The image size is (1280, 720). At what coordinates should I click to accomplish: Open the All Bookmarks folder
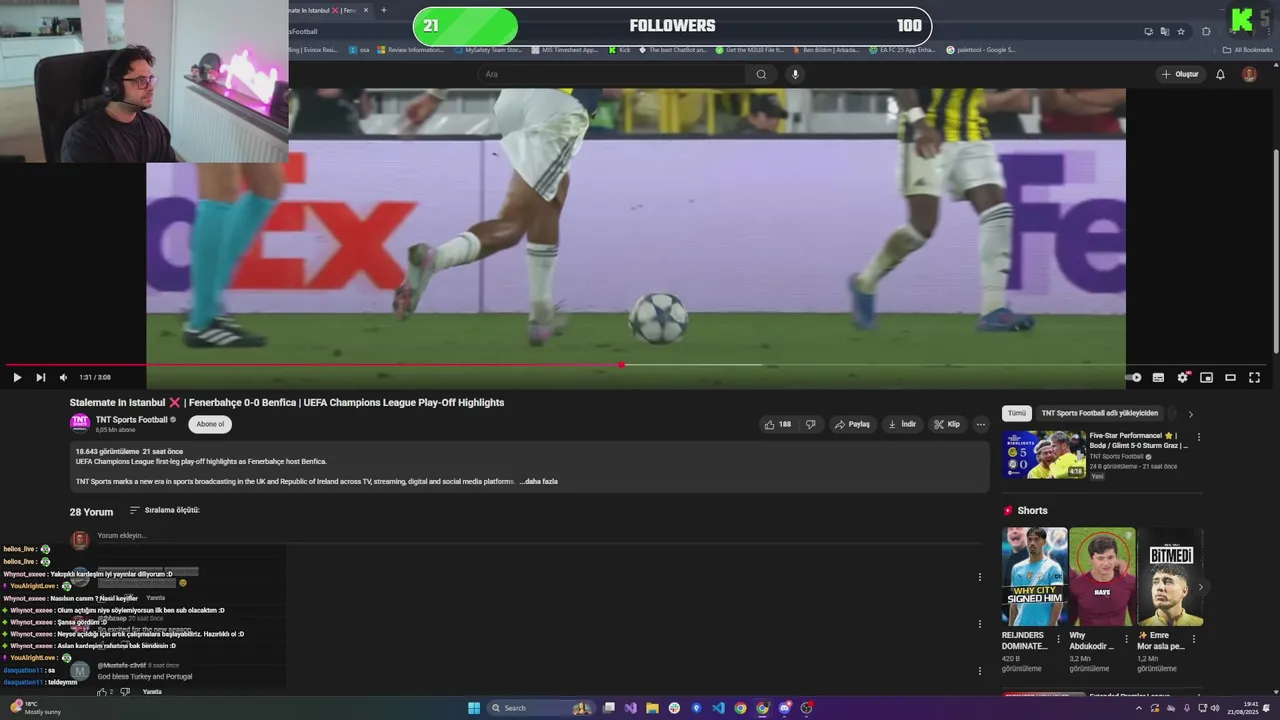pyautogui.click(x=1248, y=49)
